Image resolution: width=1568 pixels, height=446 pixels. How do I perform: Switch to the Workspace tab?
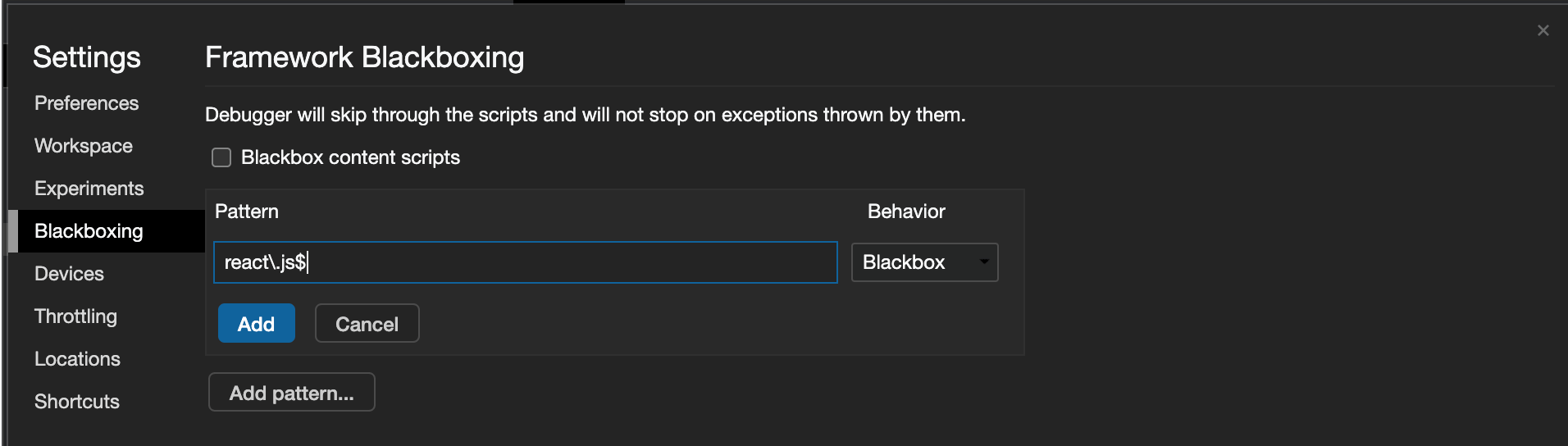84,146
